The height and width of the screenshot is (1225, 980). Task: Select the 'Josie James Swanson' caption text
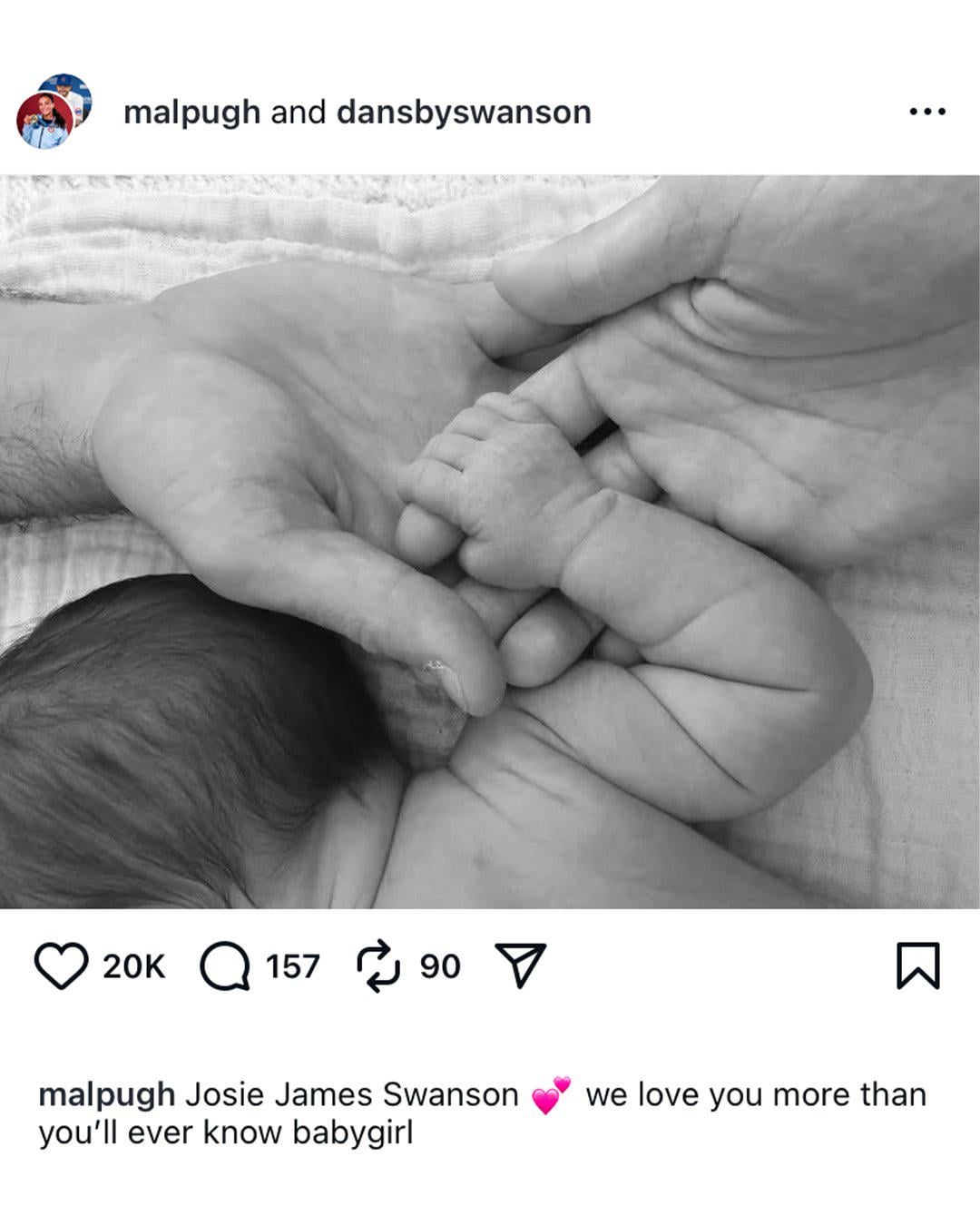[x=351, y=1094]
